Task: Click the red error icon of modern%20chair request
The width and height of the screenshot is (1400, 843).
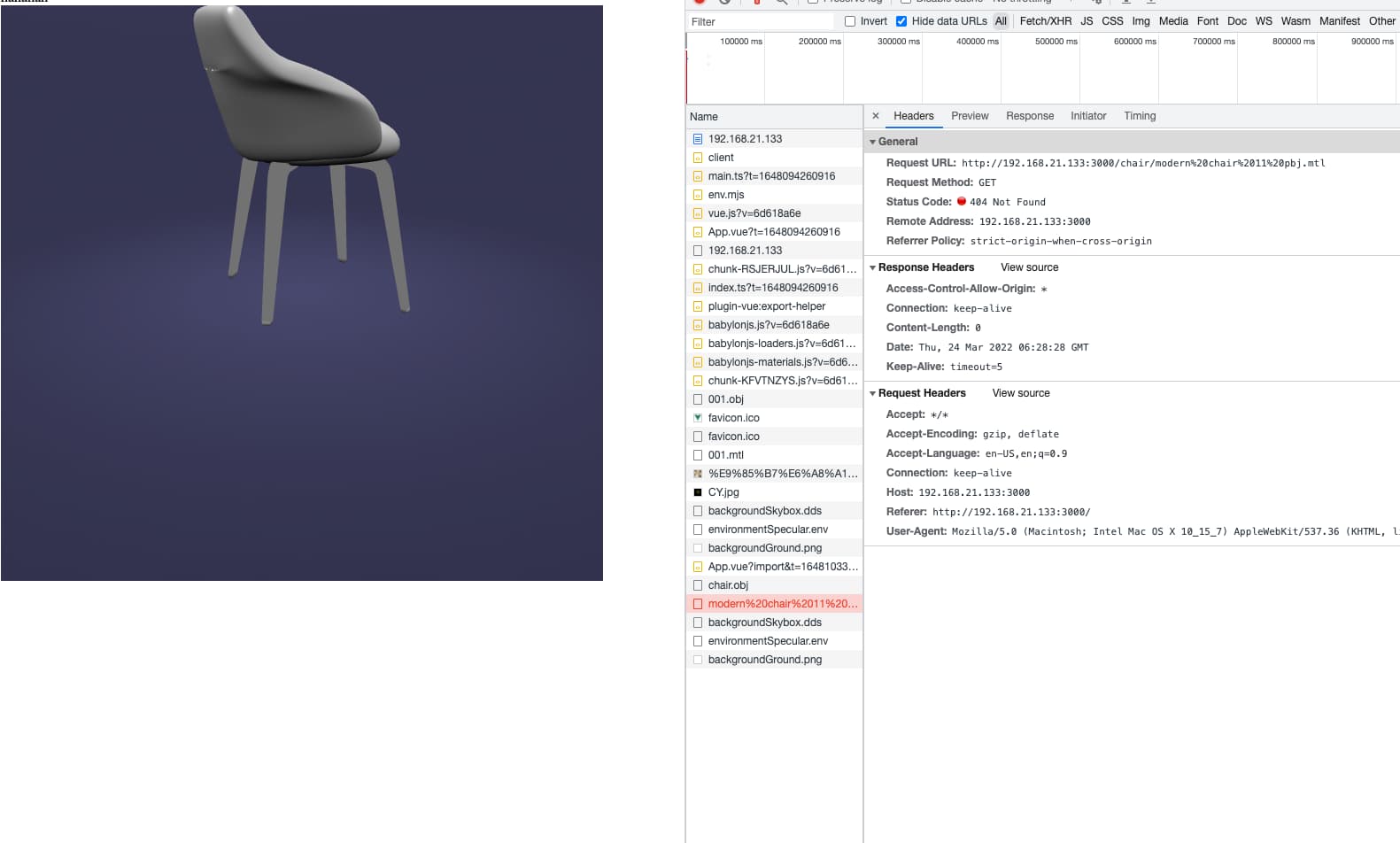Action: 698,604
